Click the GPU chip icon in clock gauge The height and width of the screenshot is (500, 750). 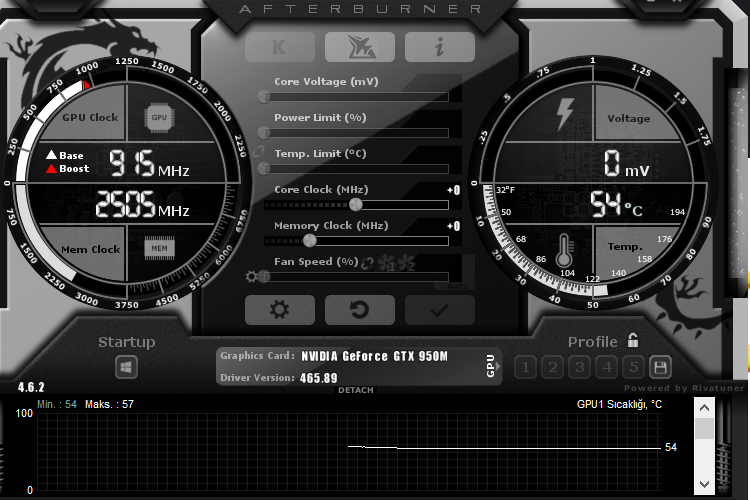(159, 118)
